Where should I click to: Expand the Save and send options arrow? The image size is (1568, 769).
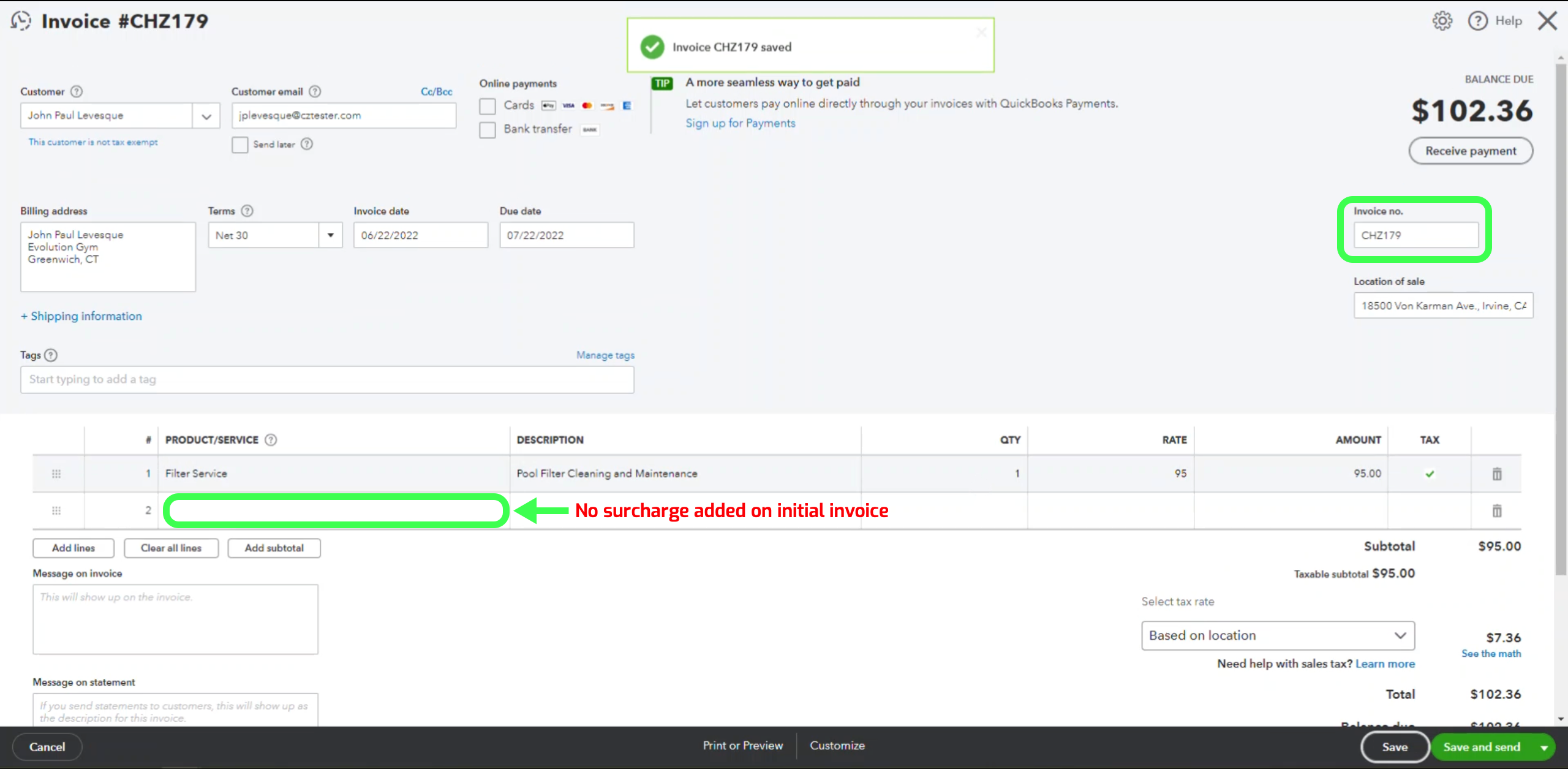1544,747
